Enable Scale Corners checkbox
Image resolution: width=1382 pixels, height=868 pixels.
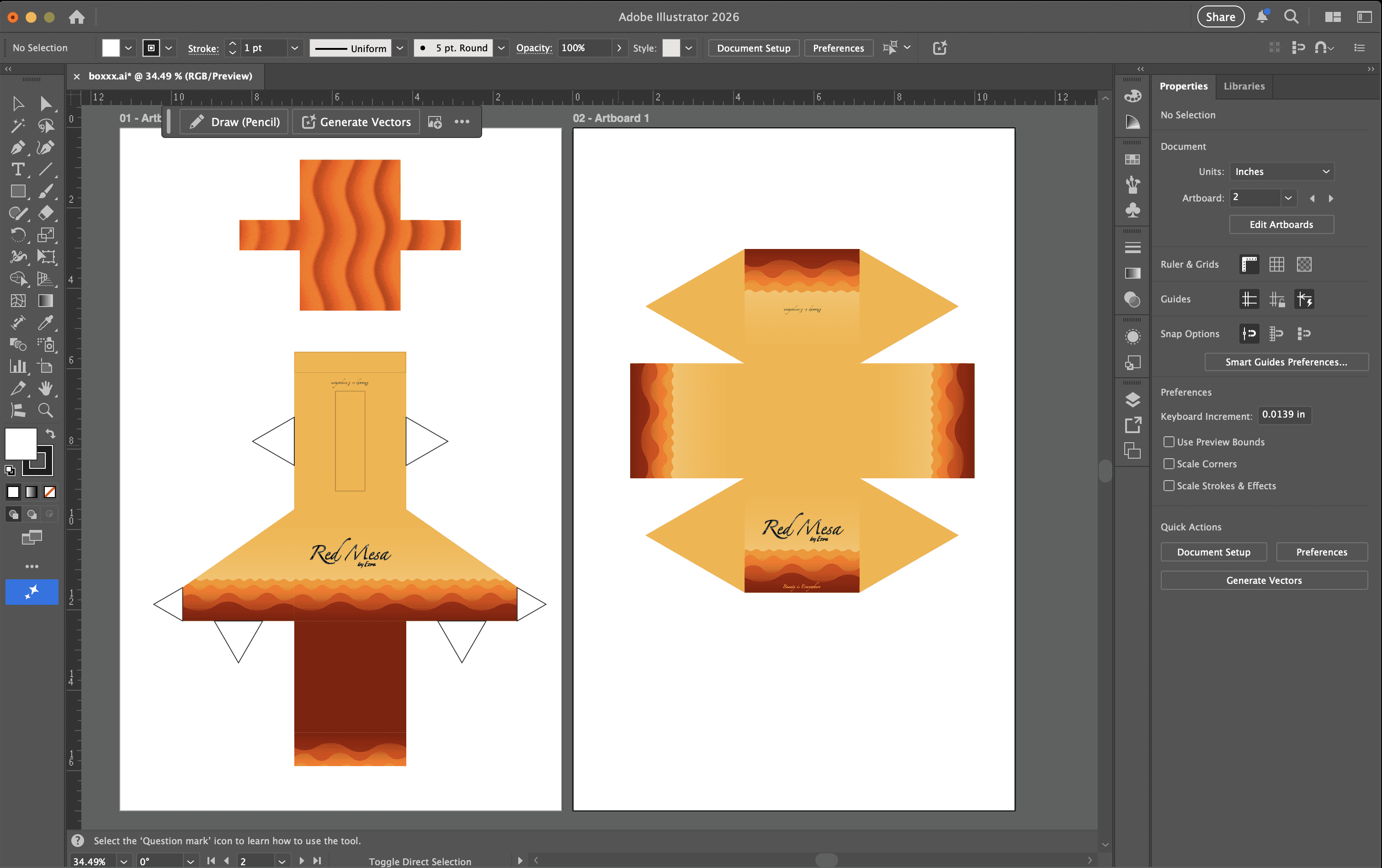click(1169, 464)
